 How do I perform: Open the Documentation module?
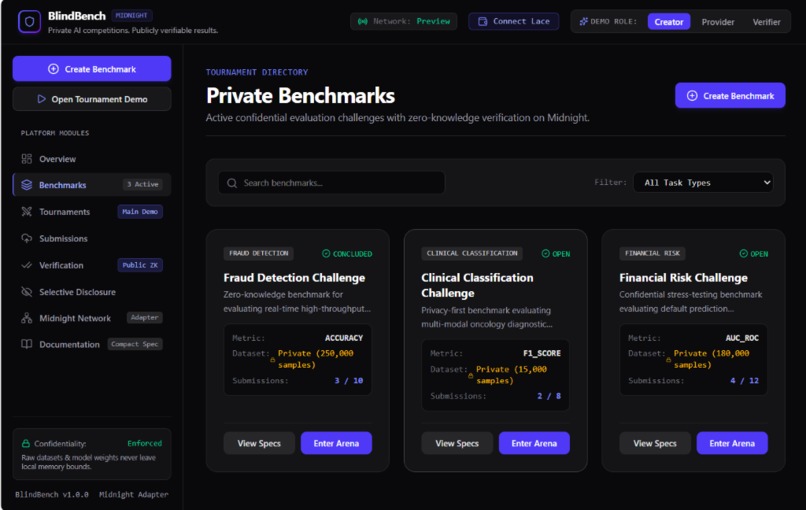pyautogui.click(x=91, y=344)
